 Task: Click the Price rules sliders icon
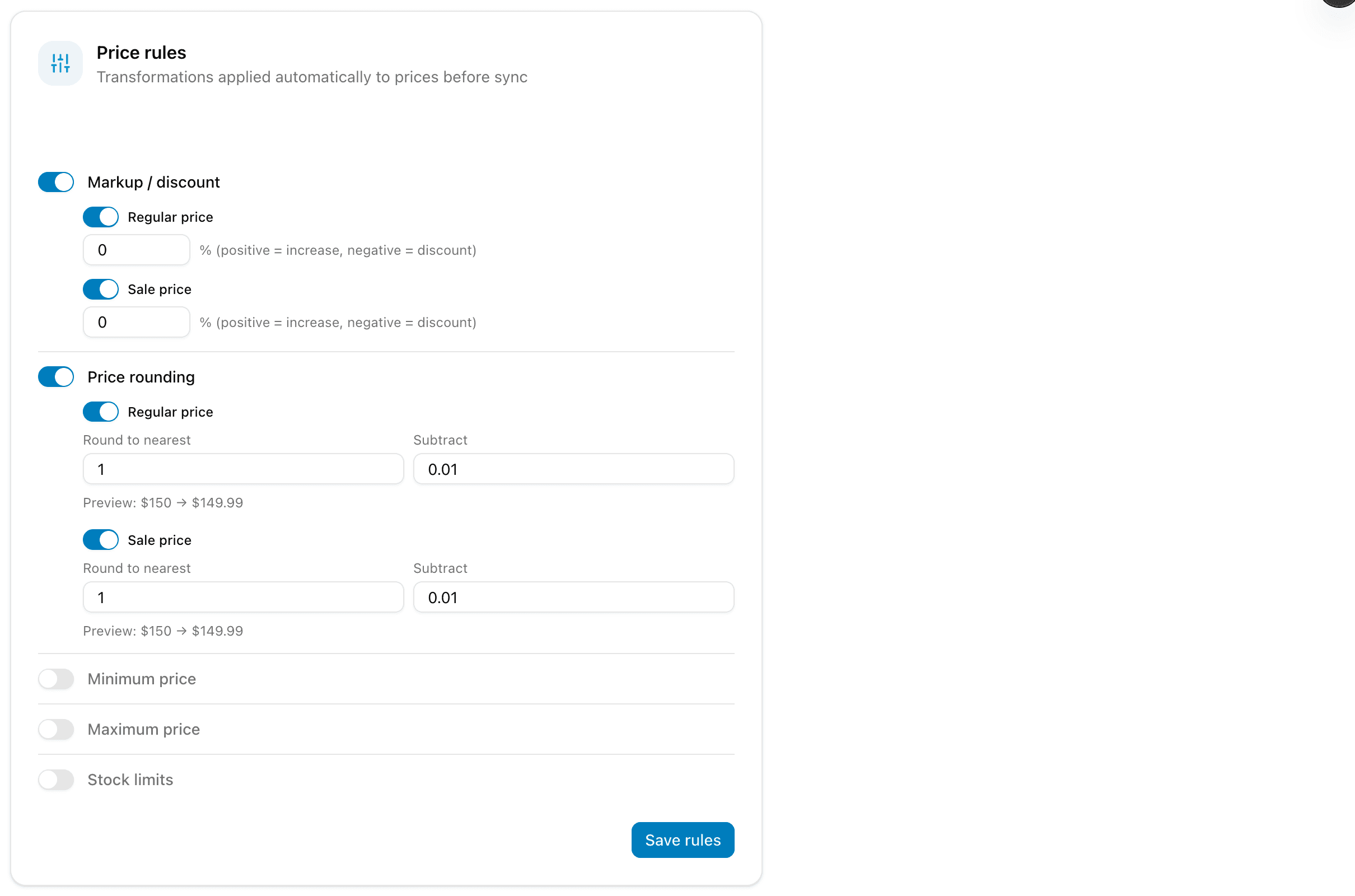[60, 63]
